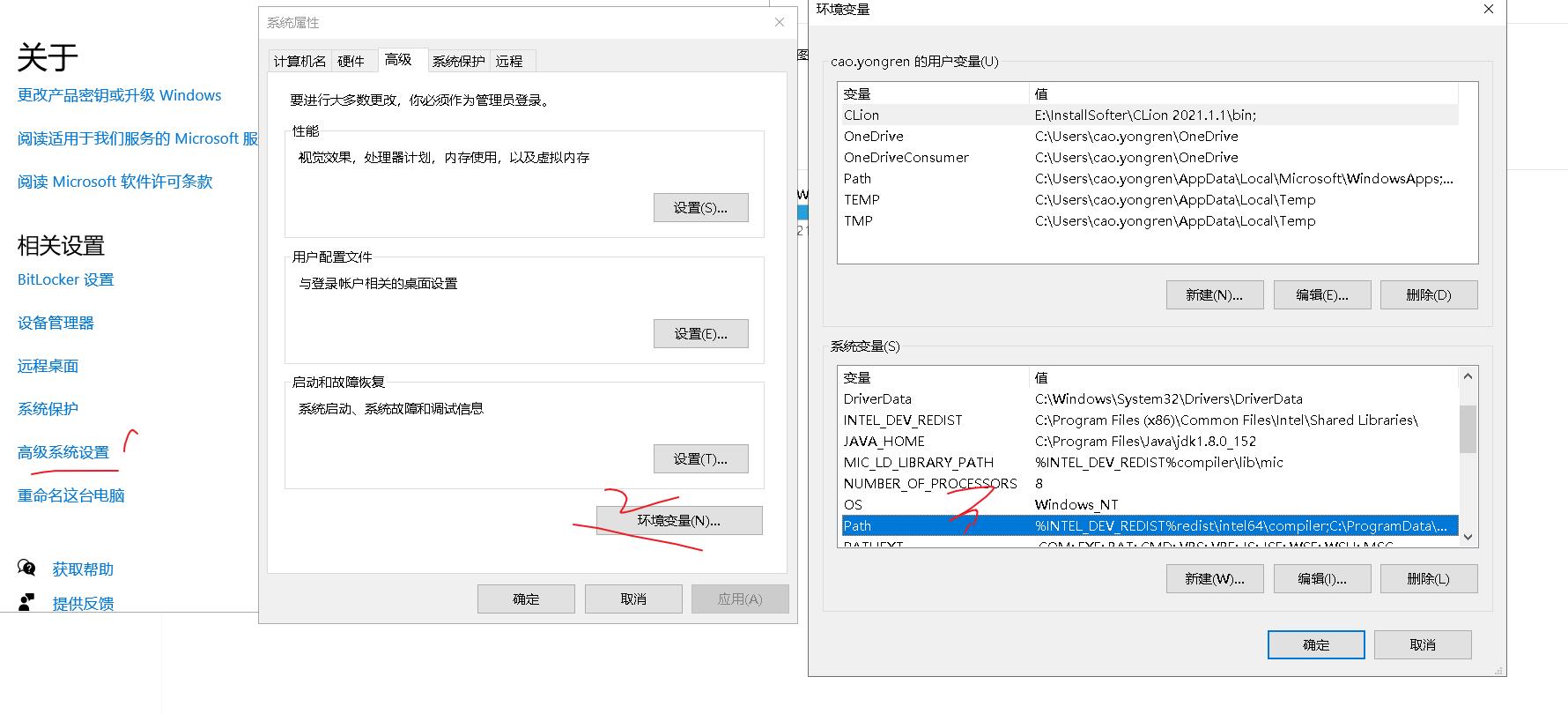Viewport: 1568px width, 714px height.
Task: Click system variables 值 column header
Action: point(1244,377)
